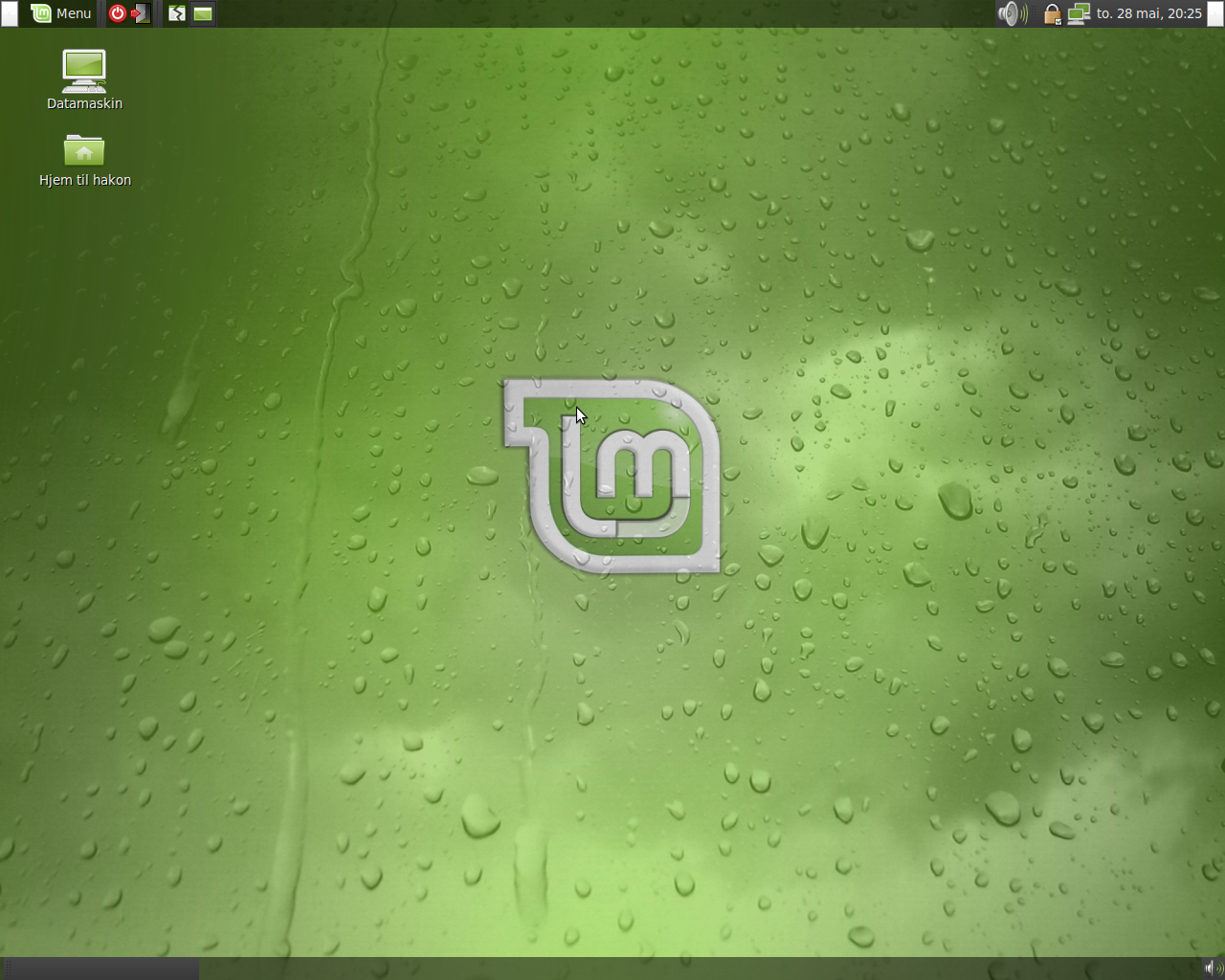Open the Linux Mint Menu
This screenshot has height=980, width=1225.
tap(61, 13)
